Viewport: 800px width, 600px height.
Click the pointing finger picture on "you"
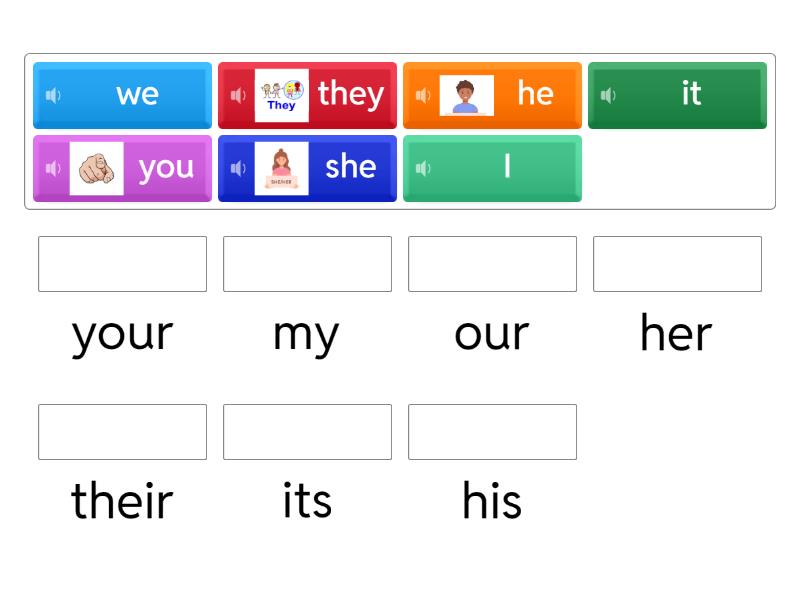coord(98,168)
